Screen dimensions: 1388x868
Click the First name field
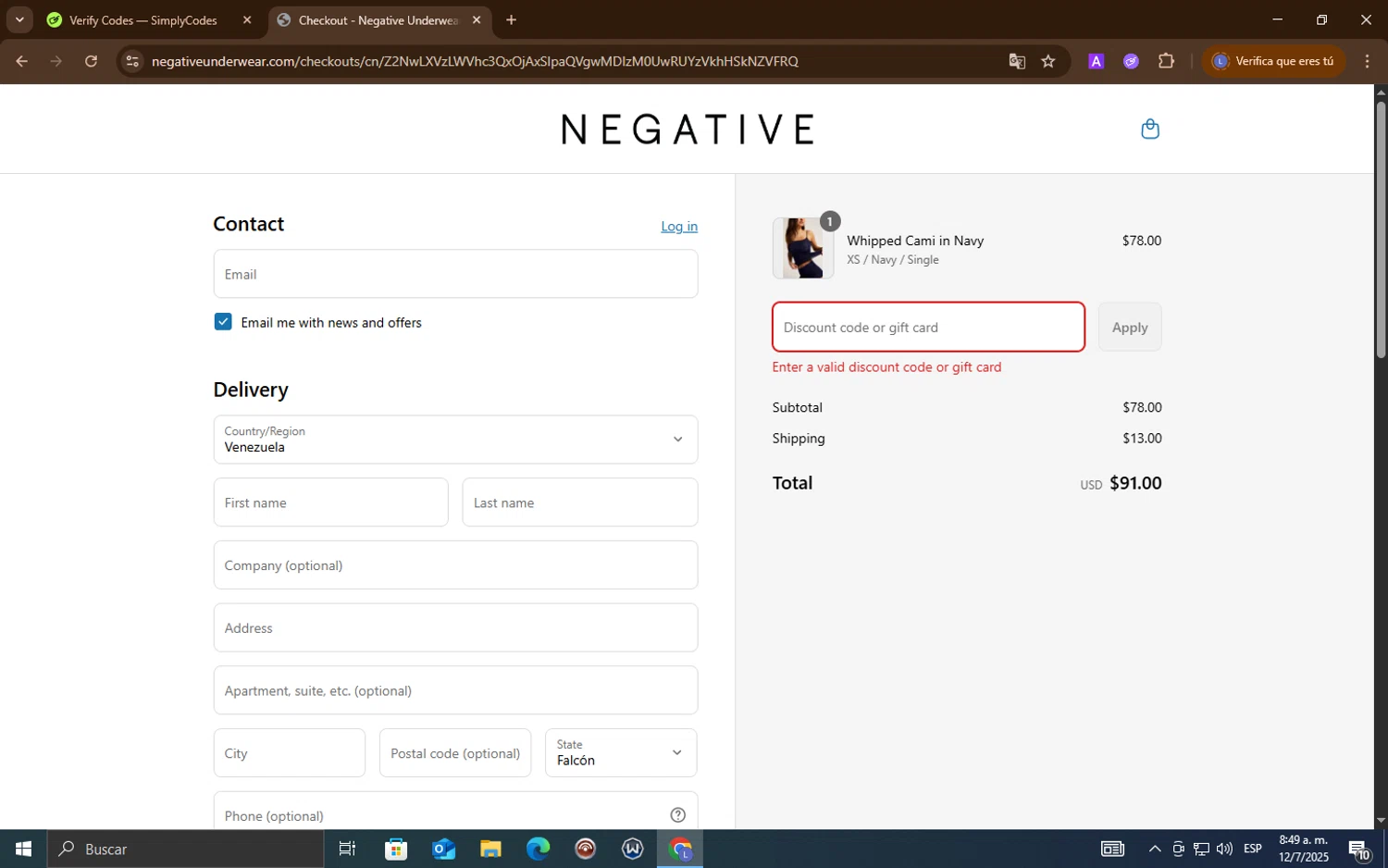click(x=330, y=502)
